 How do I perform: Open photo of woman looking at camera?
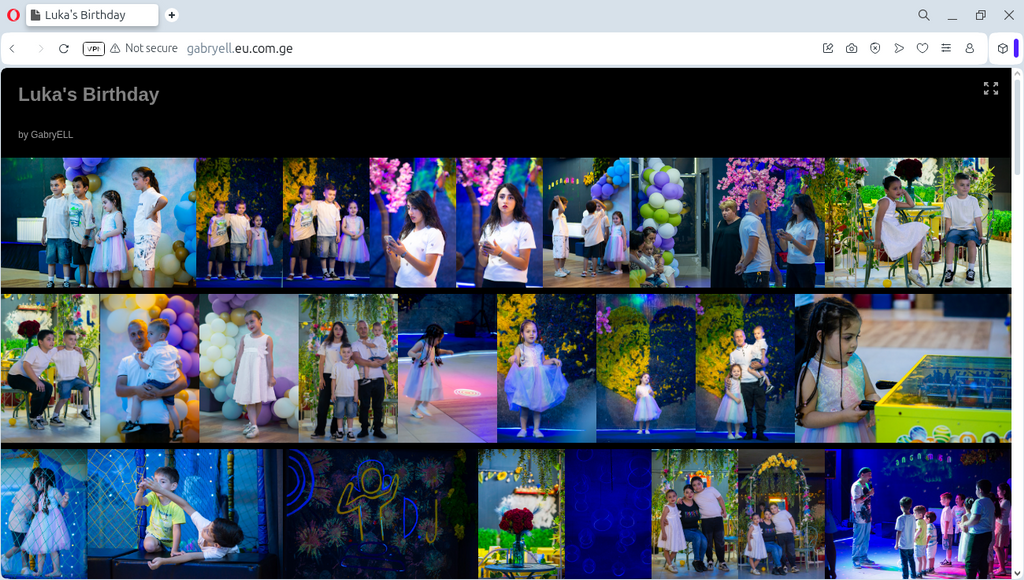(499, 223)
